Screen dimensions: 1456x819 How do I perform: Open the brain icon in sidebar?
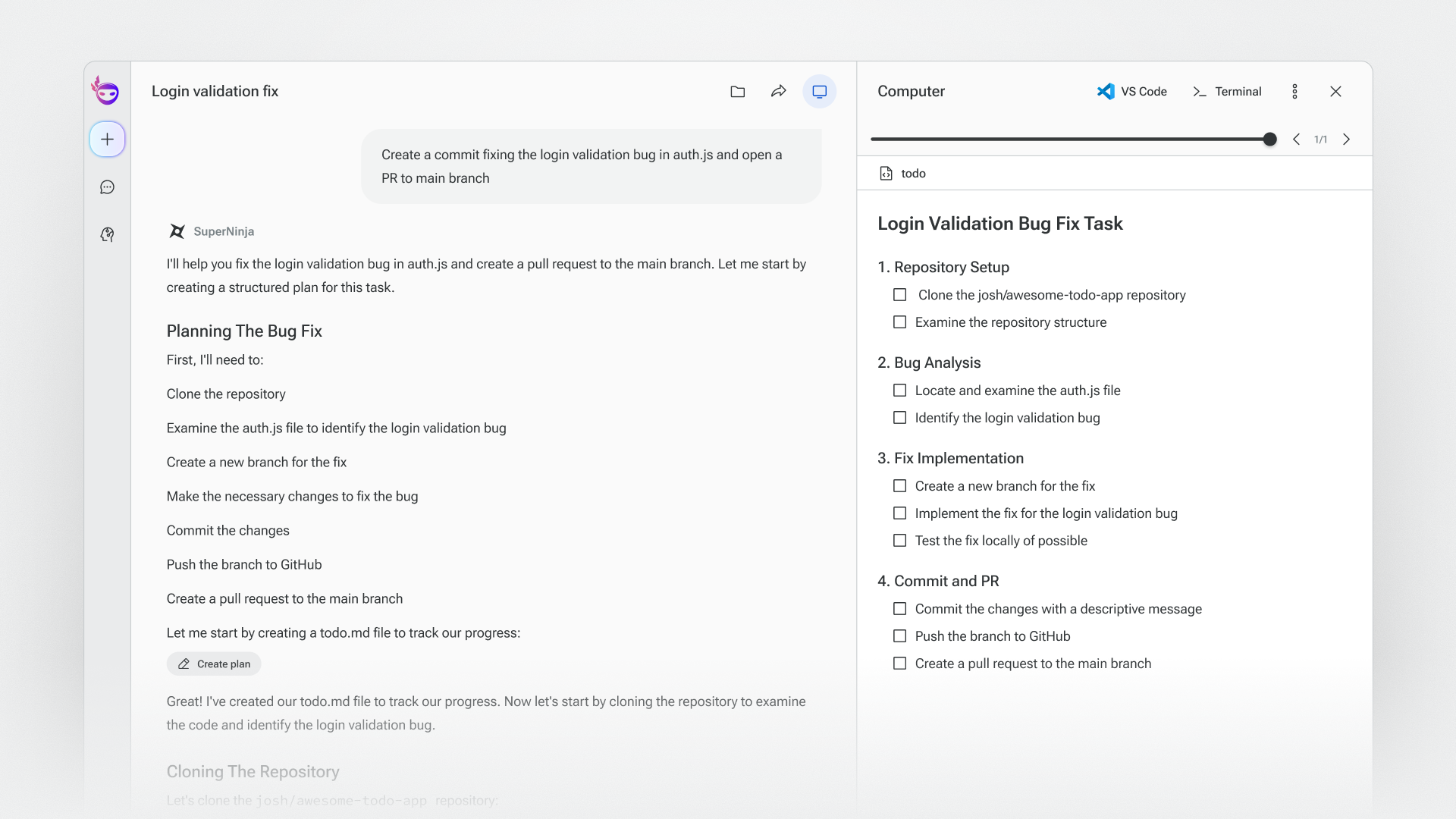[107, 234]
